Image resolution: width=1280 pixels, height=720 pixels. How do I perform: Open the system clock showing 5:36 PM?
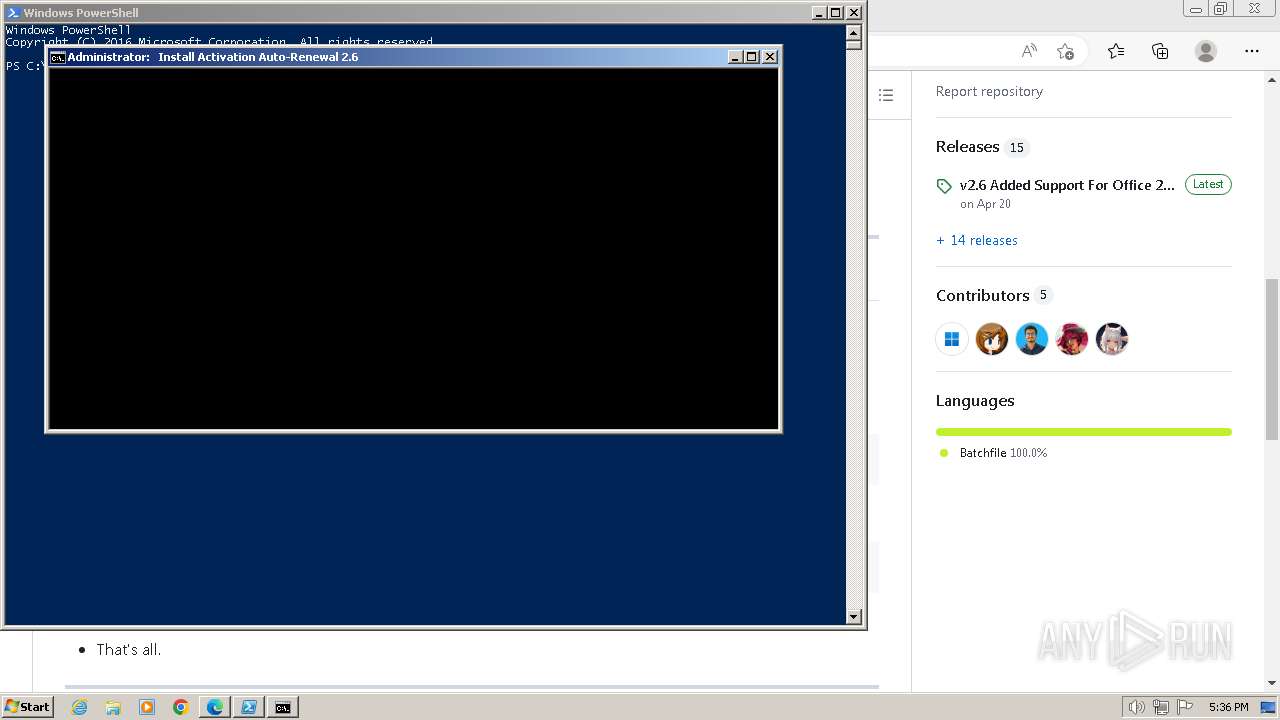click(1228, 707)
